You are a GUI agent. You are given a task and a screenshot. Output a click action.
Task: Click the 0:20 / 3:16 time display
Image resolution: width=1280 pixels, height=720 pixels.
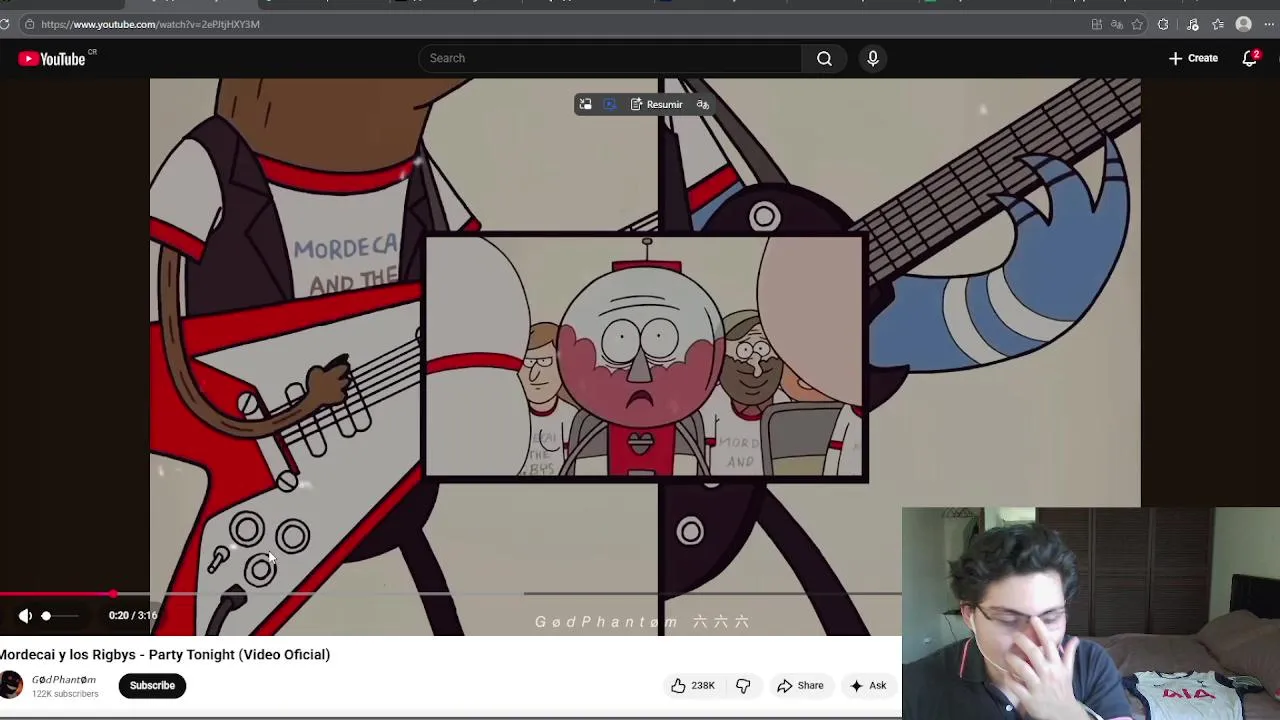pyautogui.click(x=133, y=616)
